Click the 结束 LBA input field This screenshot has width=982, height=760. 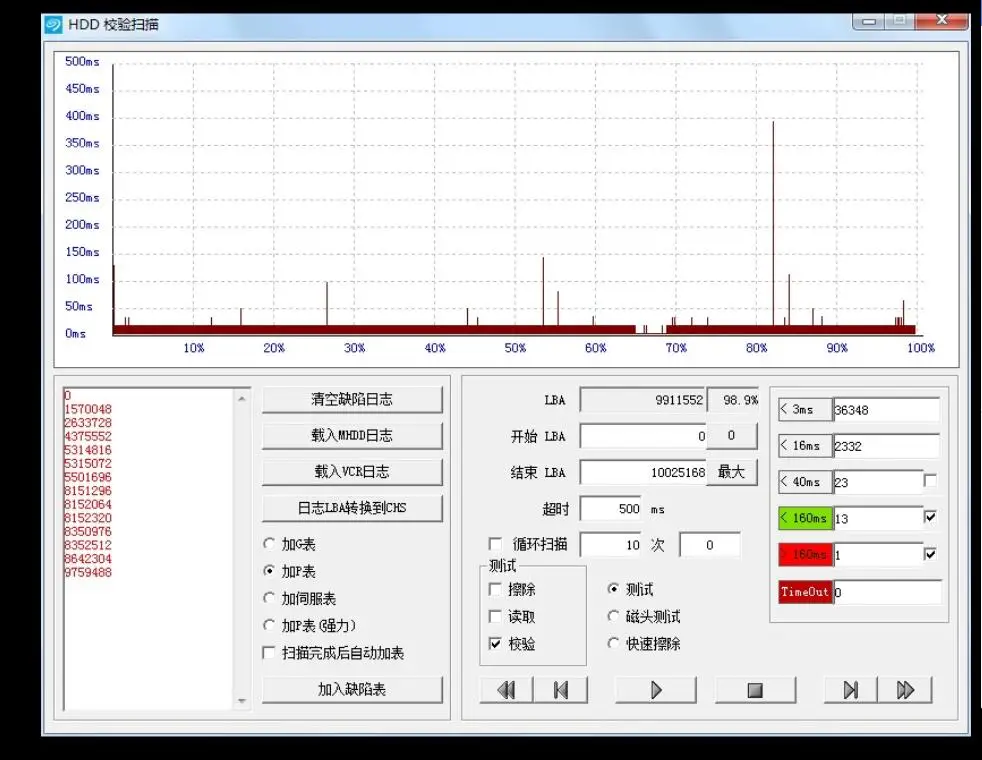tap(643, 472)
